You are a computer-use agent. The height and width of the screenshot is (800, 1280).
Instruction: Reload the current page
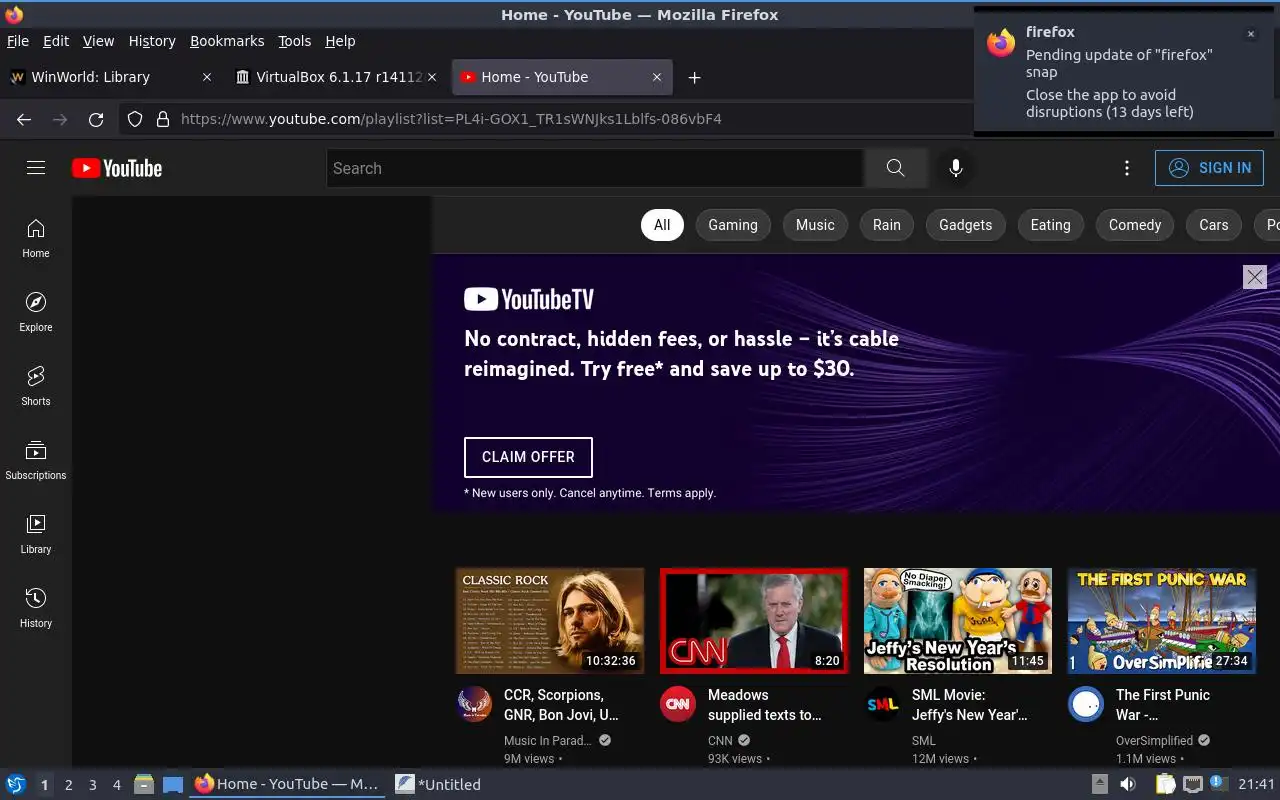coord(96,119)
